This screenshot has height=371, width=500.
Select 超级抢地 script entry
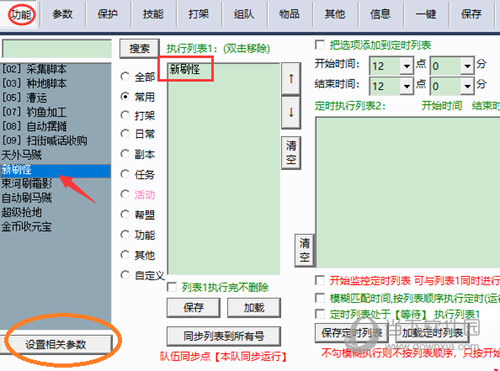[55, 212]
